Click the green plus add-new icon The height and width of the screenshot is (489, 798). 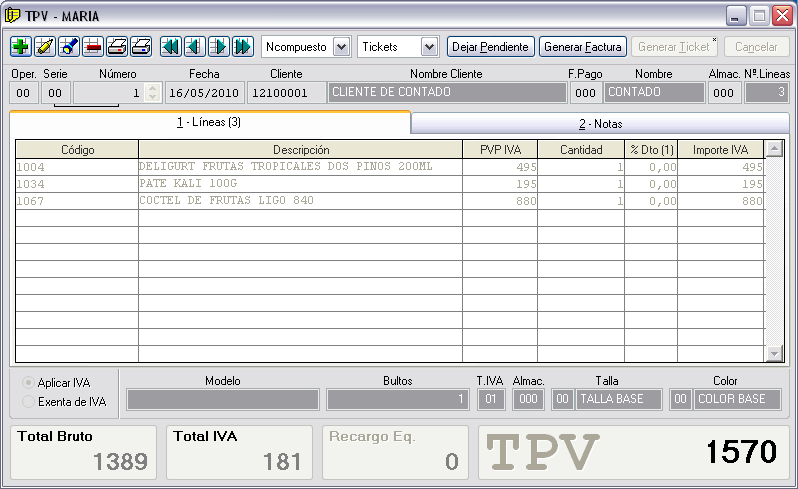(x=20, y=47)
